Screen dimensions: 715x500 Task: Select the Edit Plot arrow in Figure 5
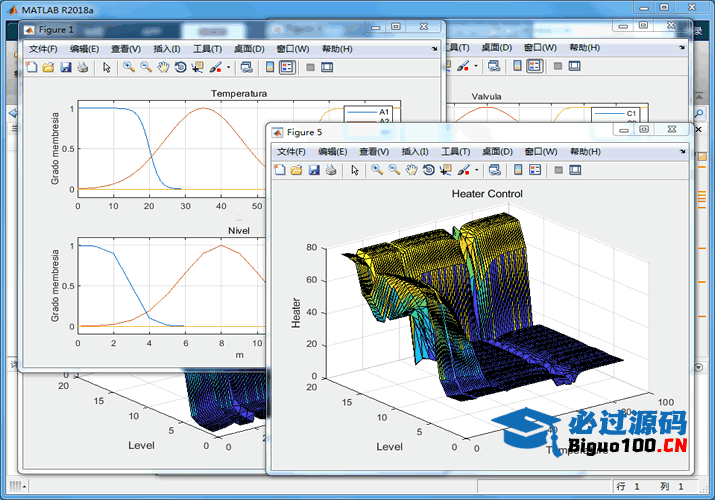[x=355, y=170]
